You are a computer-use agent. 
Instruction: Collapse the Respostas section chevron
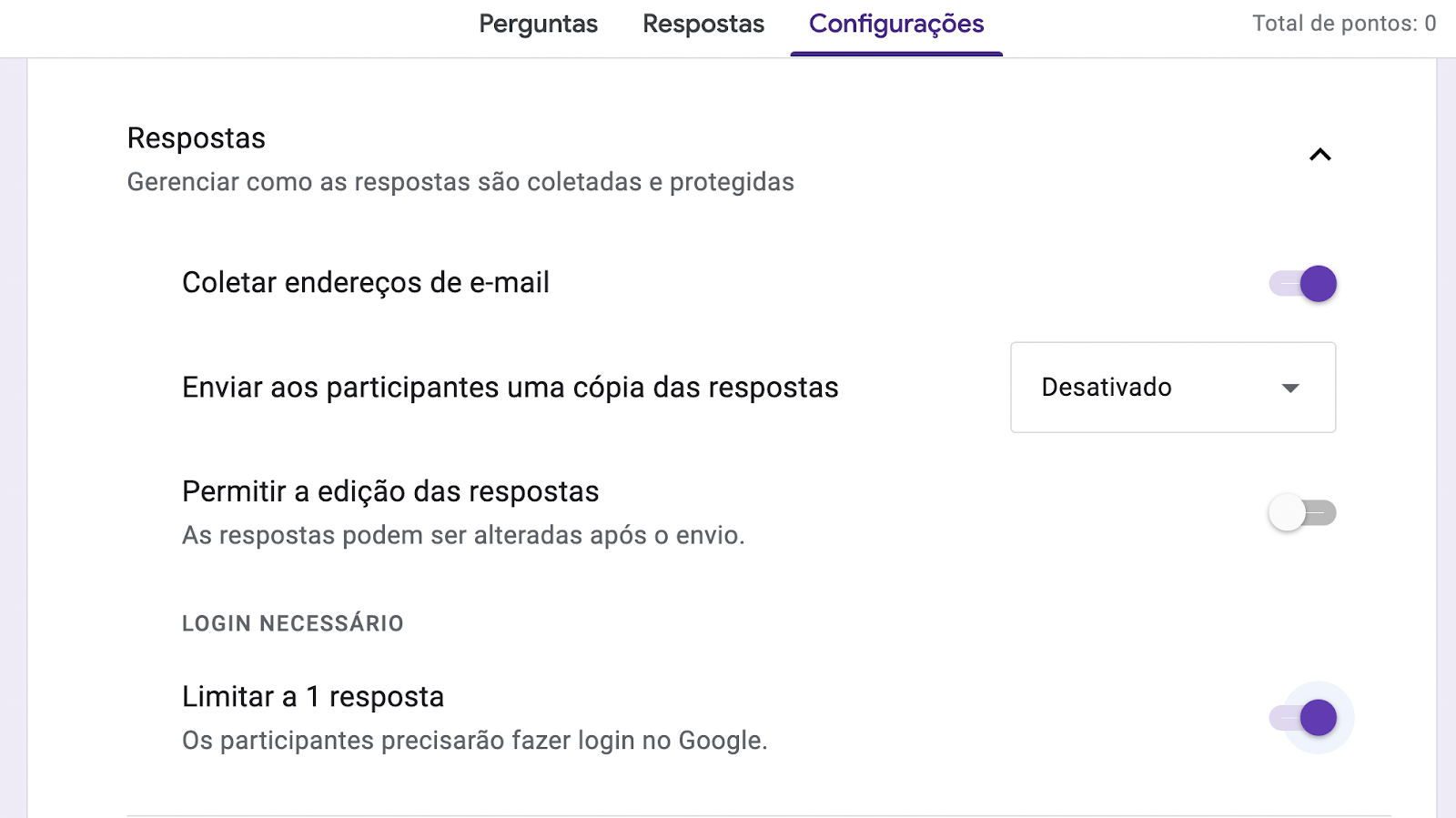[x=1319, y=155]
